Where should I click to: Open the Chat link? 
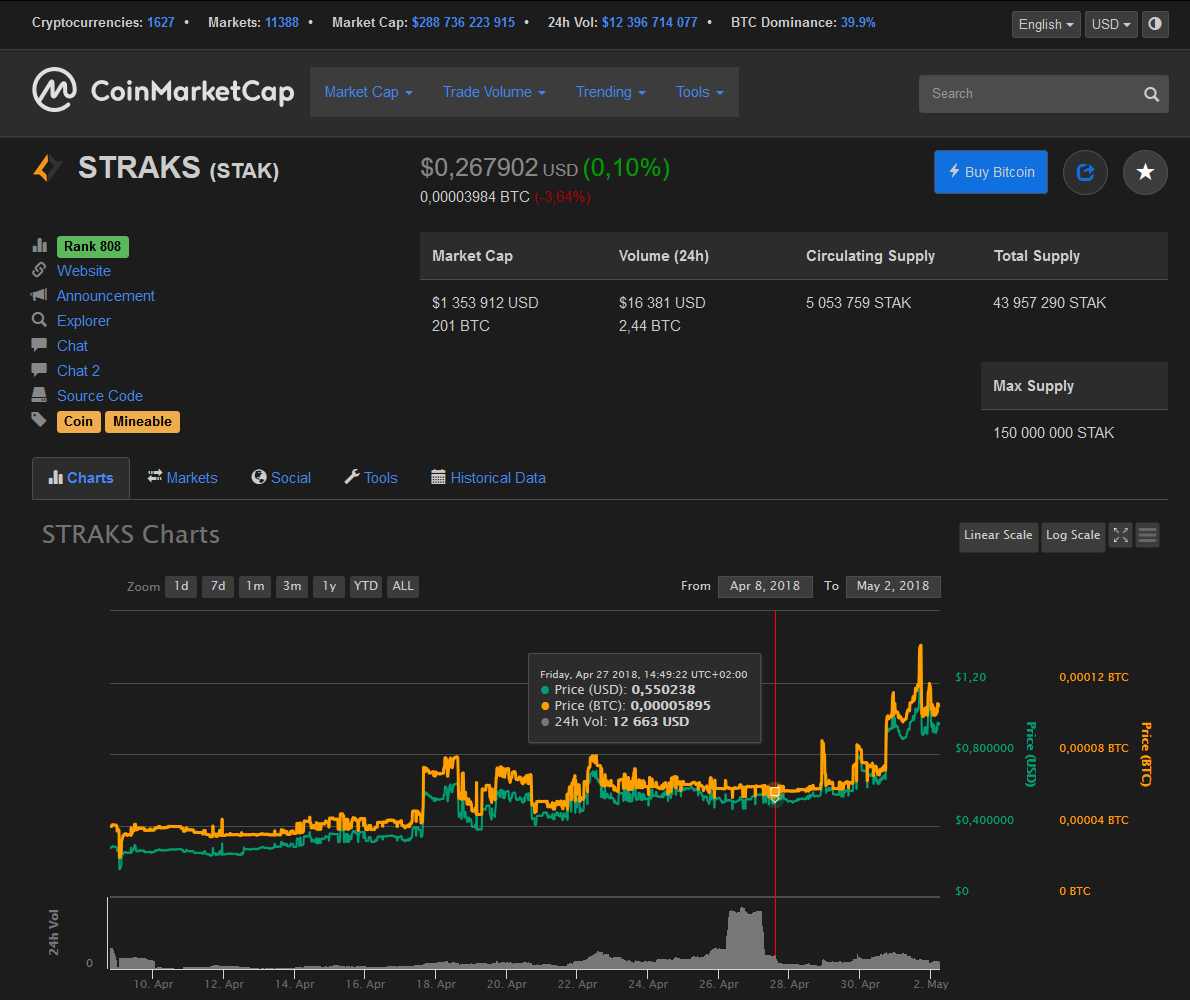point(72,346)
